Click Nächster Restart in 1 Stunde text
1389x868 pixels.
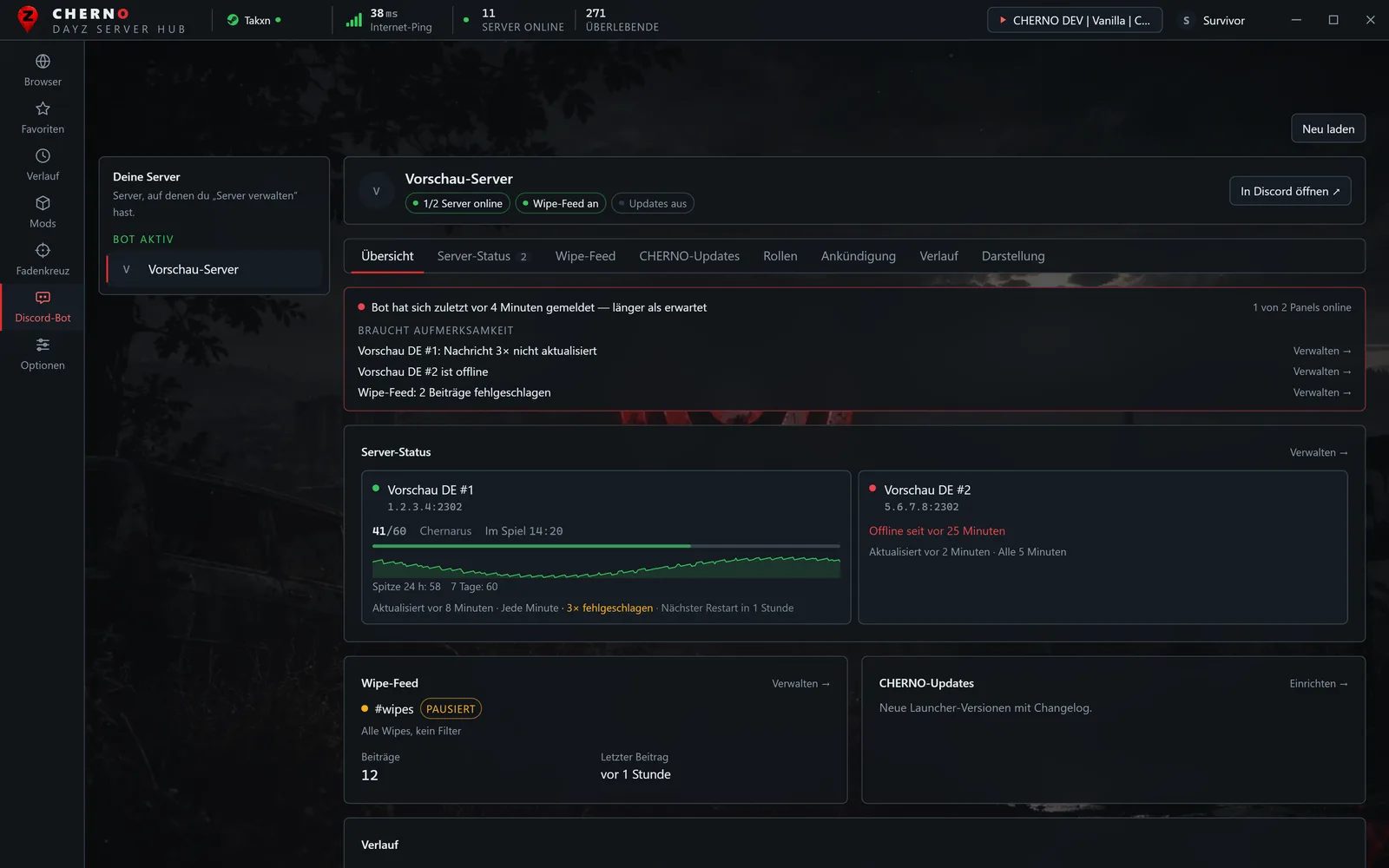coord(727,608)
